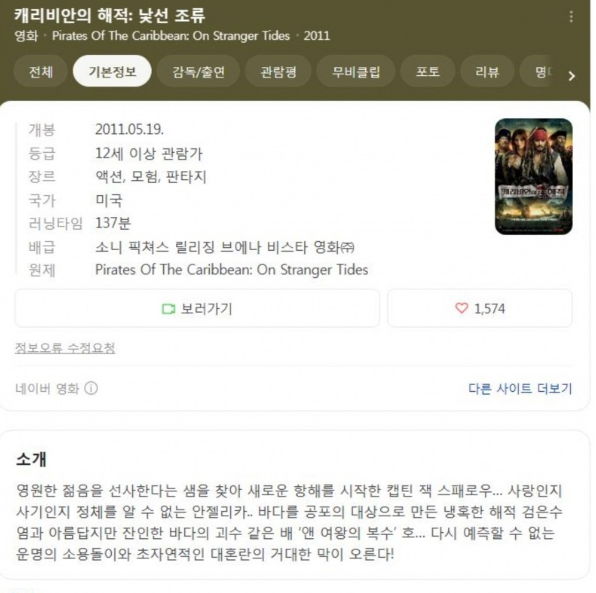Click the info icon beside 네이버 영화
This screenshot has height=593, width=596.
point(91,388)
